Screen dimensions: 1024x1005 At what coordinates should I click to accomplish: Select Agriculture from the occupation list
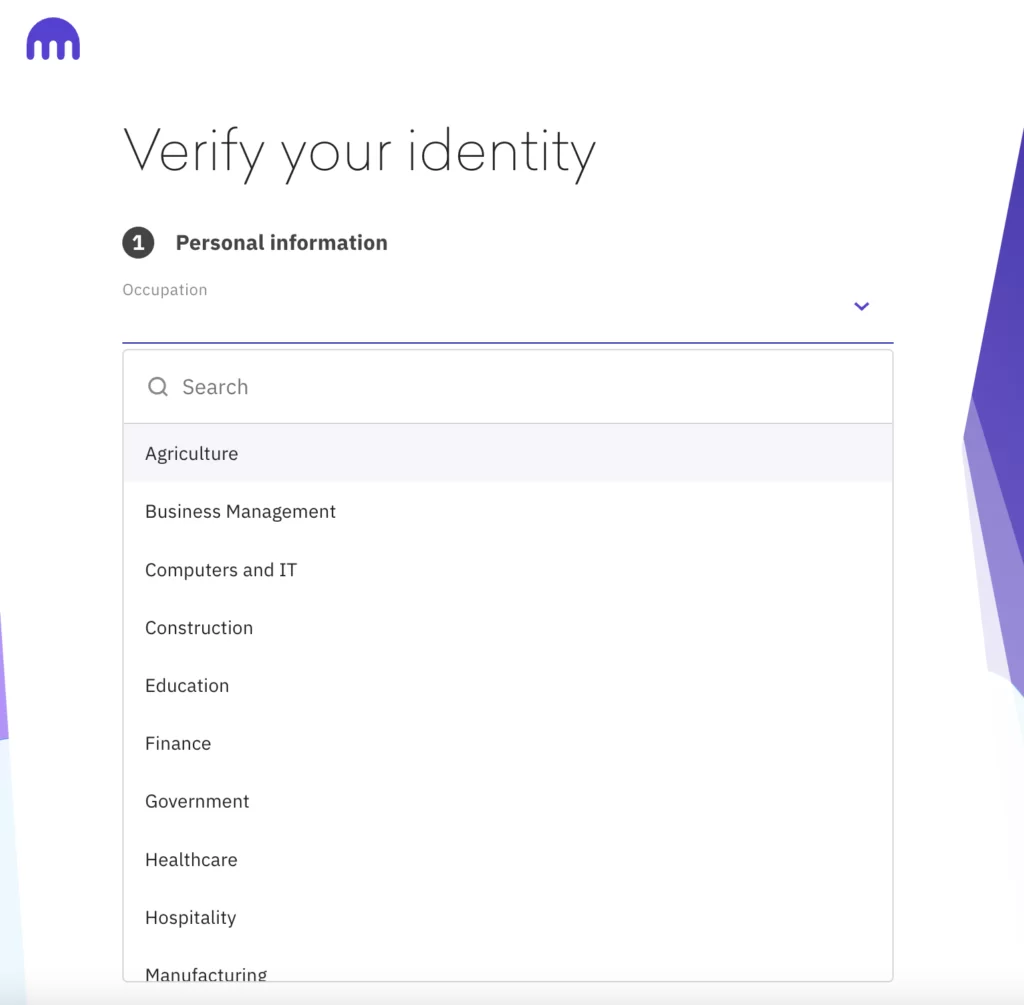tap(191, 453)
